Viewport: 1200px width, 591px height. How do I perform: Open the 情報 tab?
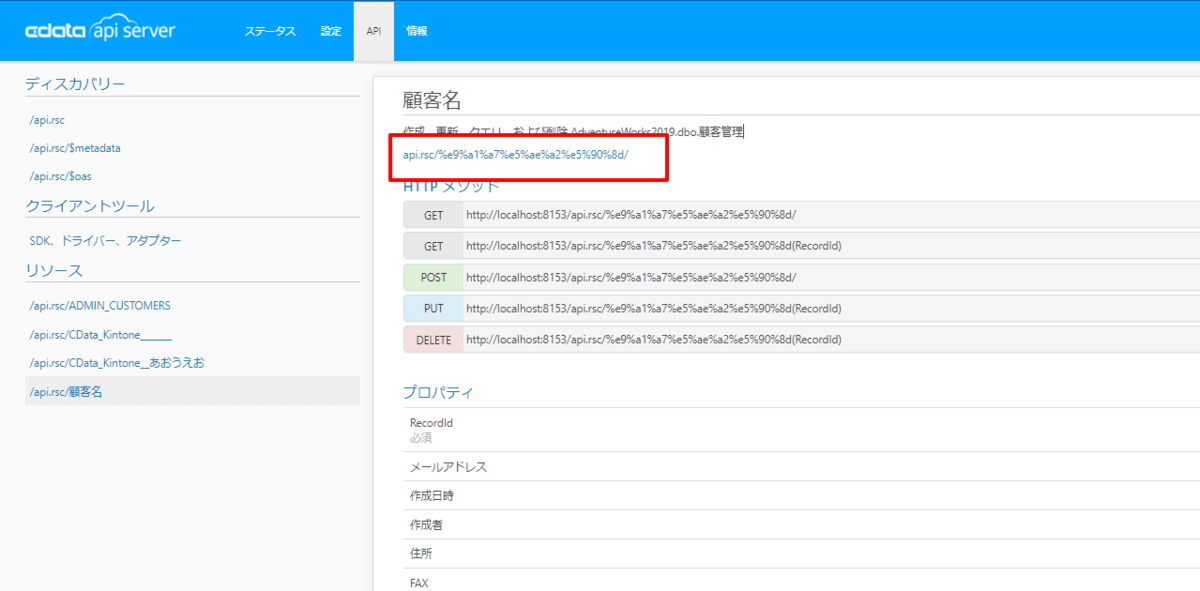point(417,31)
